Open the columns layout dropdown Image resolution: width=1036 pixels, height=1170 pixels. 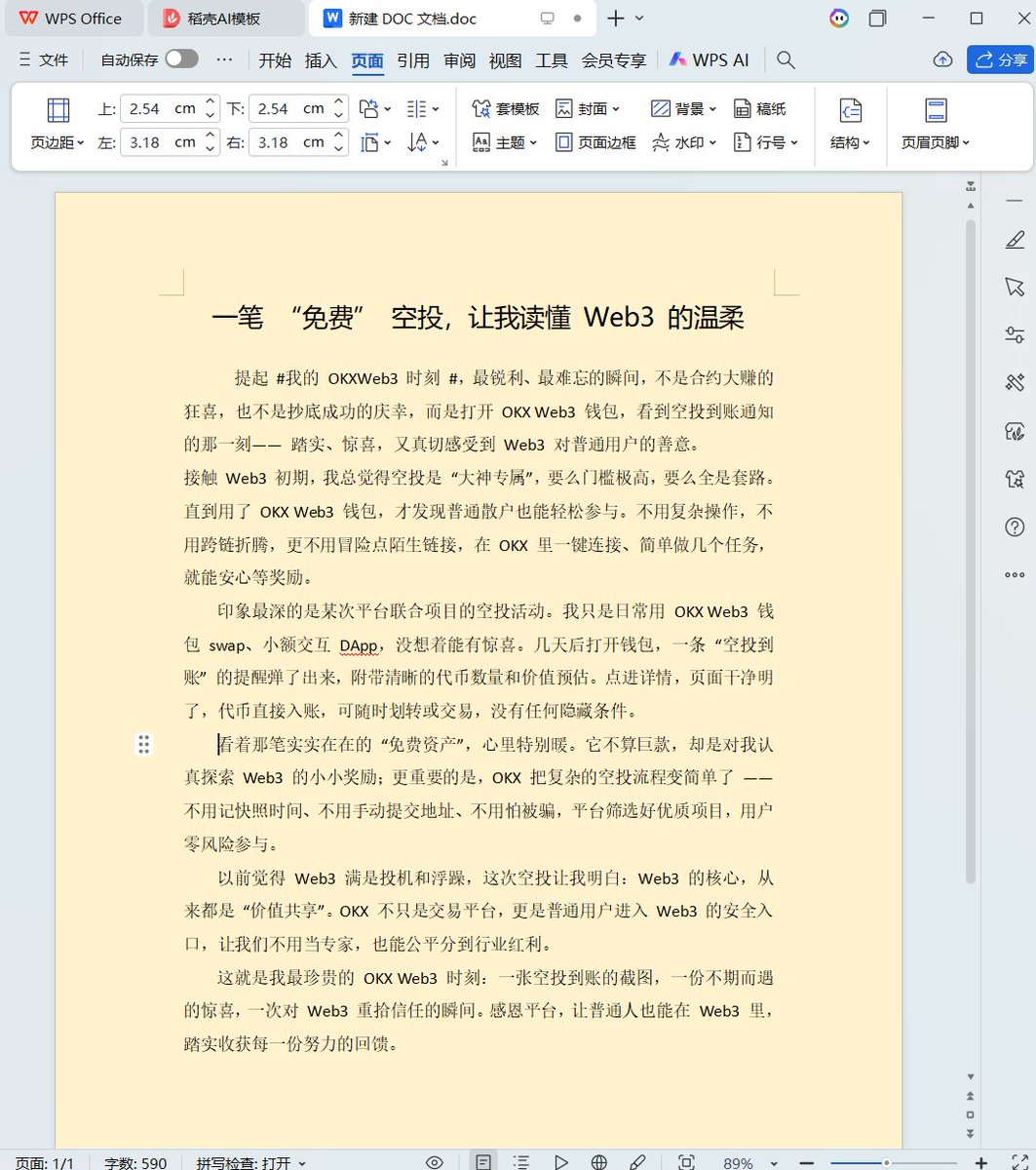click(422, 108)
